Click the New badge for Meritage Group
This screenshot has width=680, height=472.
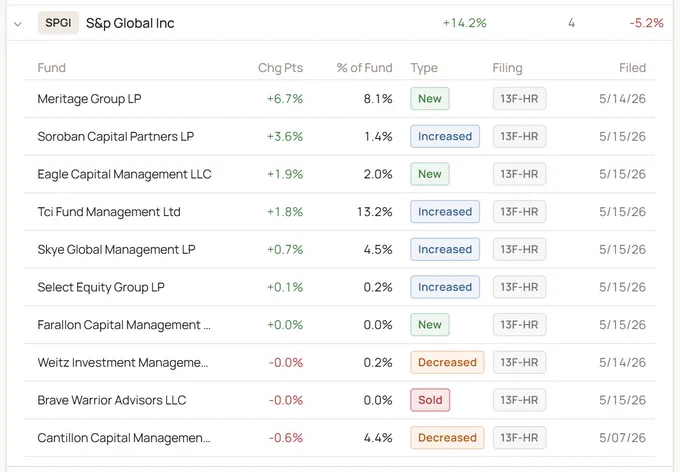coord(430,99)
